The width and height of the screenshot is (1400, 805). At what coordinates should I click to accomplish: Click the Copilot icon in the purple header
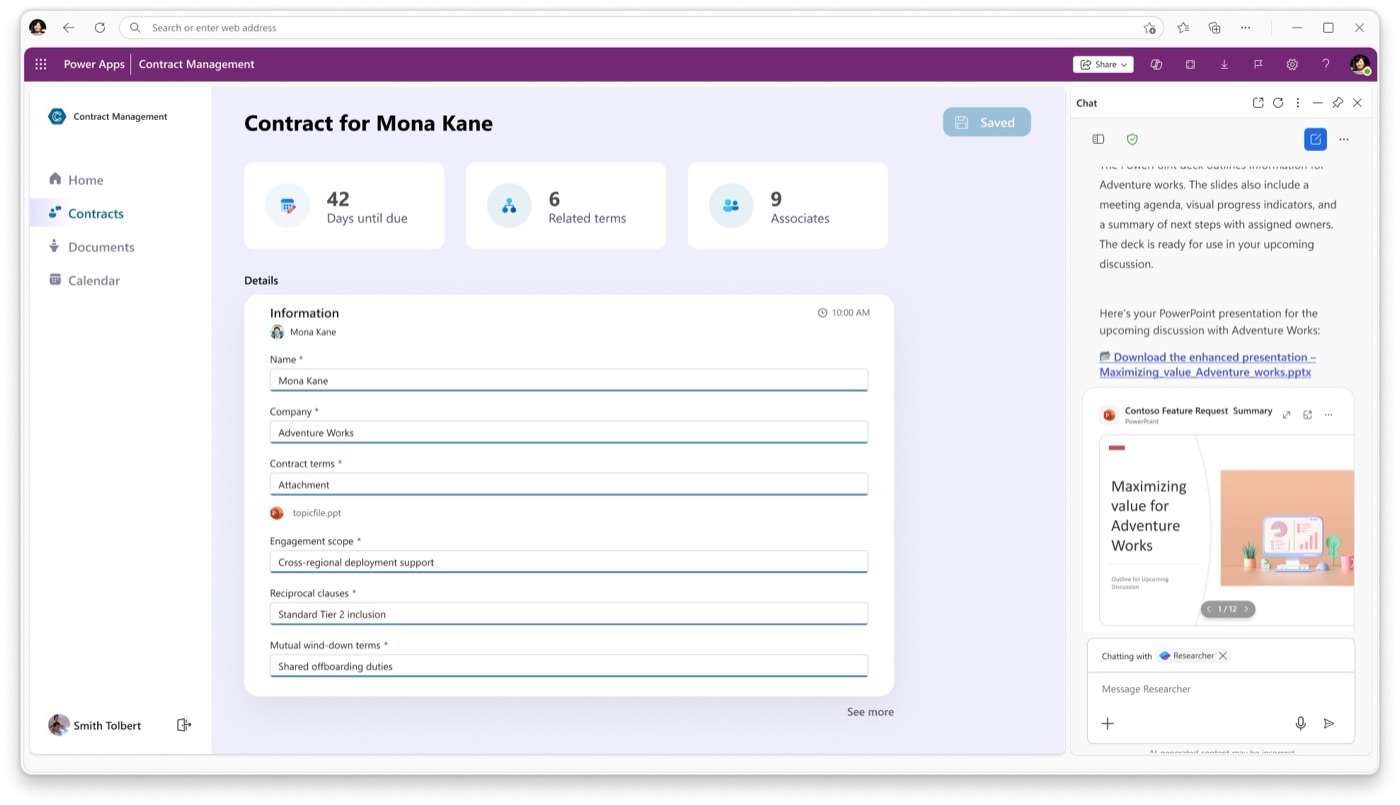coord(1156,64)
